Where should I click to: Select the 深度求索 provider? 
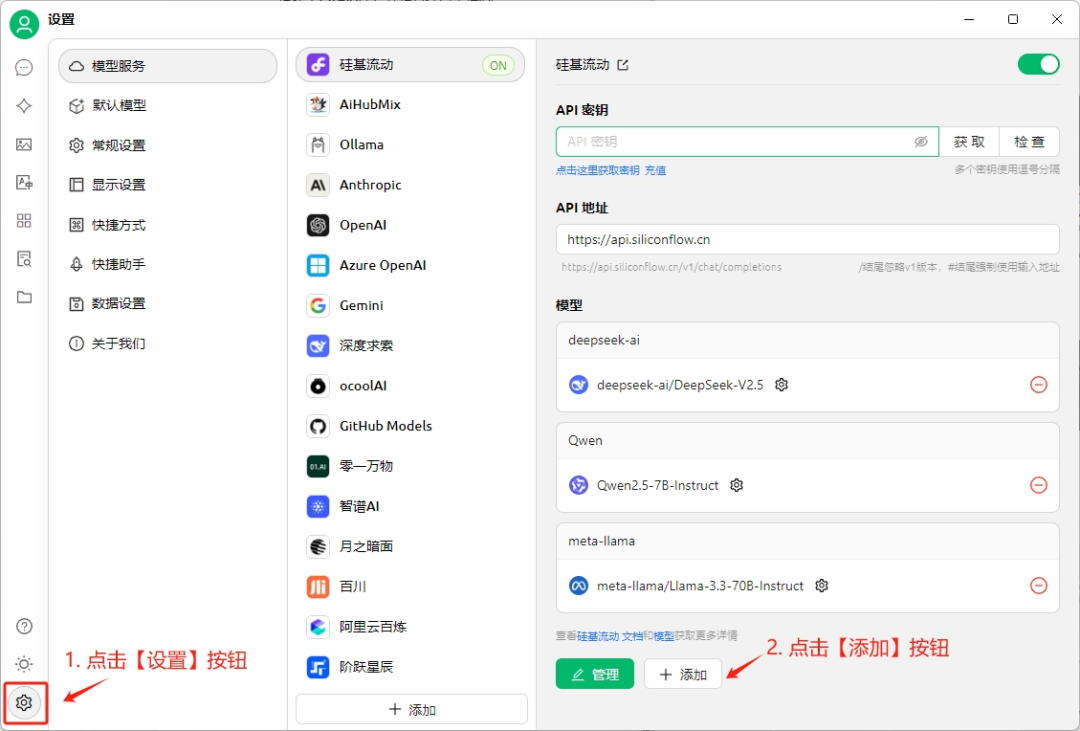tap(411, 345)
